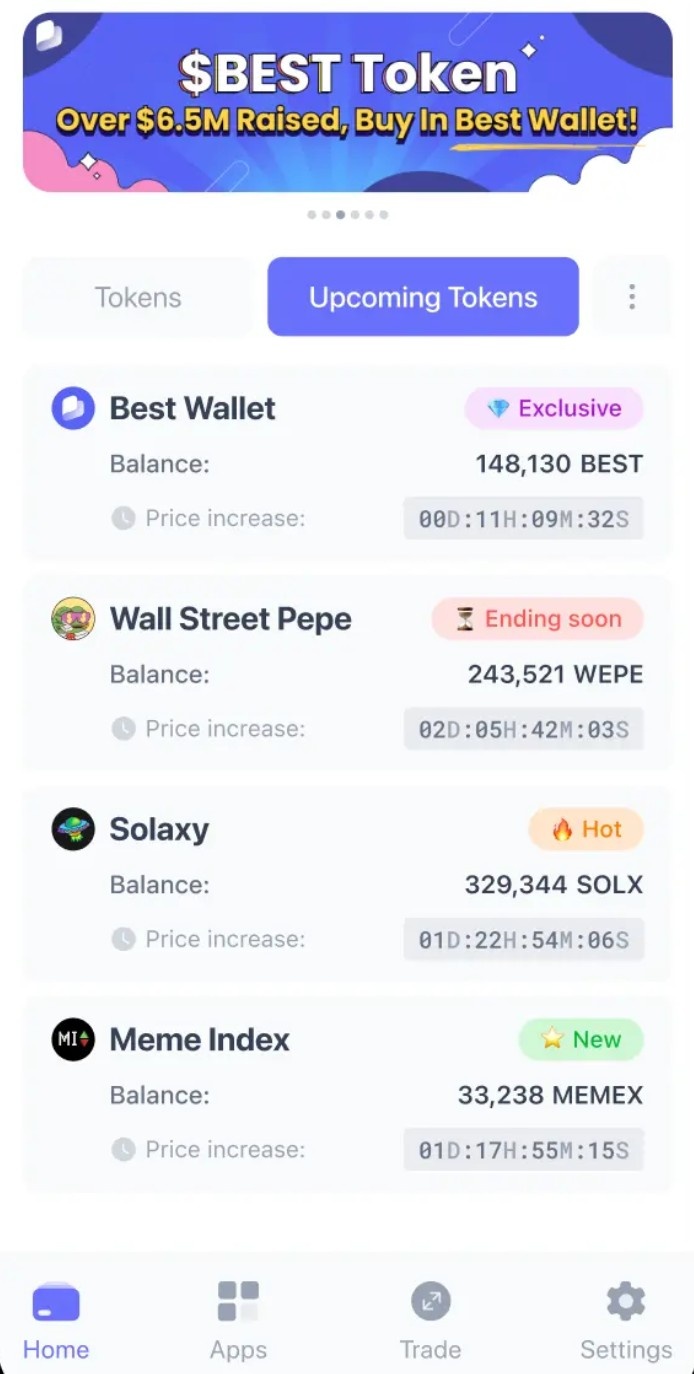
Task: Tap the Ending soon badge on Wall Street Pepe
Action: point(537,619)
